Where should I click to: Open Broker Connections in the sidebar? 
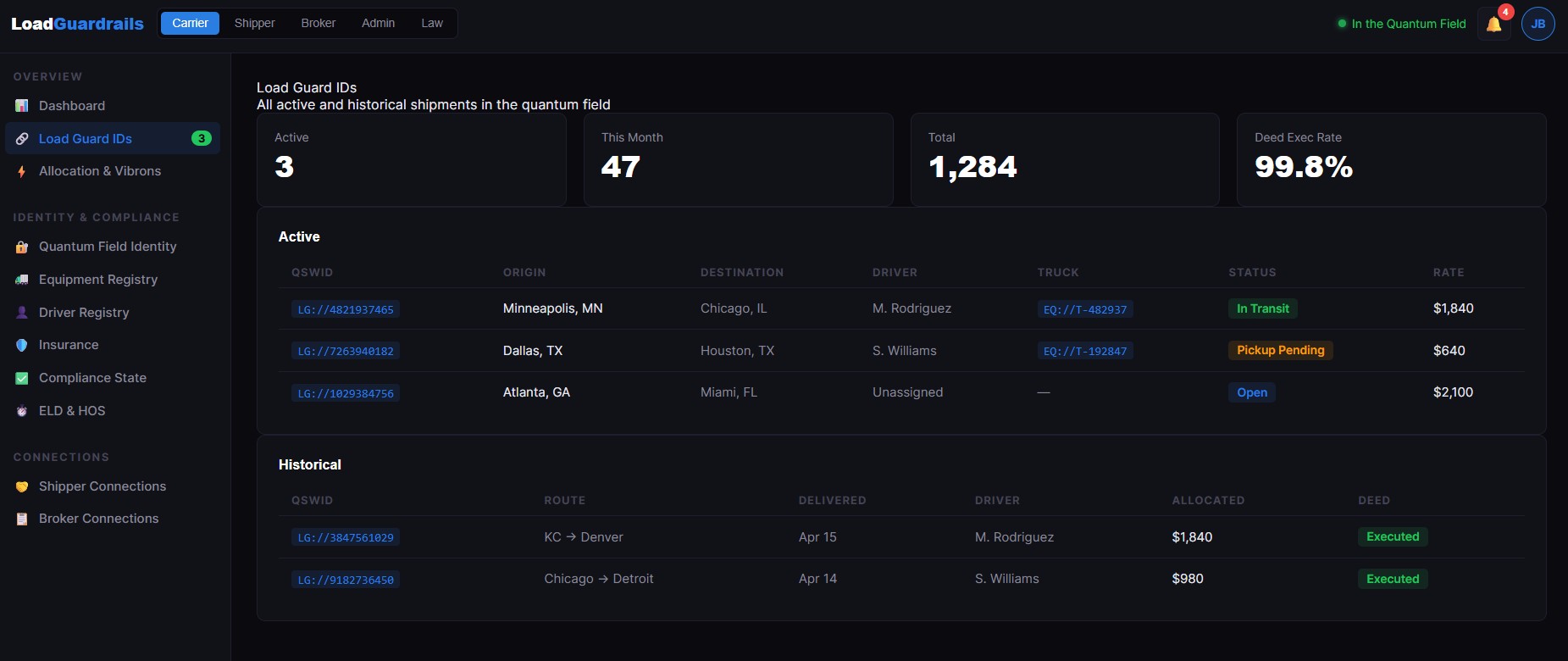pyautogui.click(x=98, y=519)
